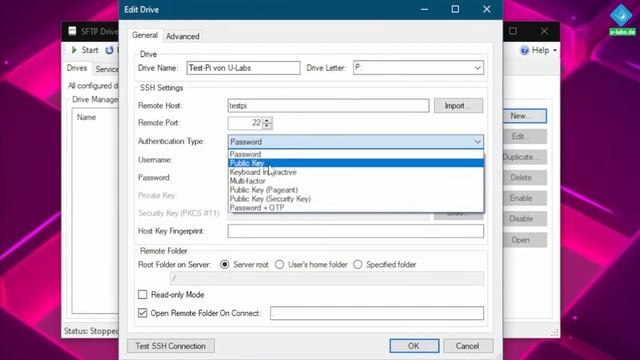Collapse the Authentication Type dropdown

pos(477,142)
